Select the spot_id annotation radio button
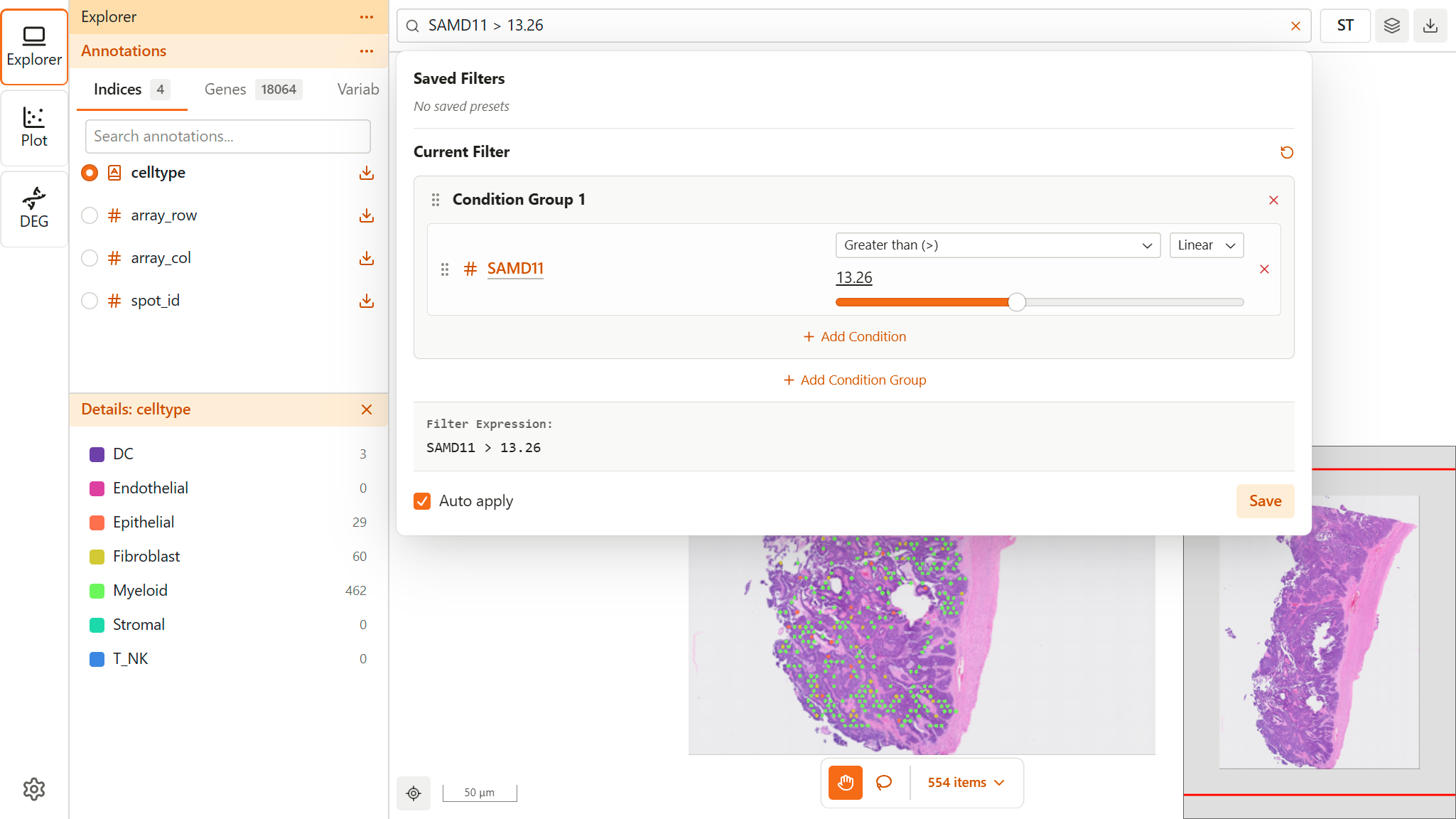This screenshot has width=1456, height=819. tap(90, 301)
